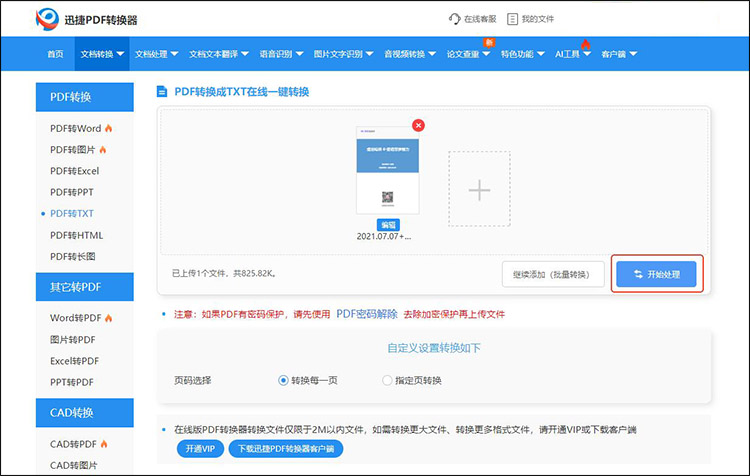The height and width of the screenshot is (476, 750).
Task: Open 图片文字识别 menu label
Action: coord(338,54)
